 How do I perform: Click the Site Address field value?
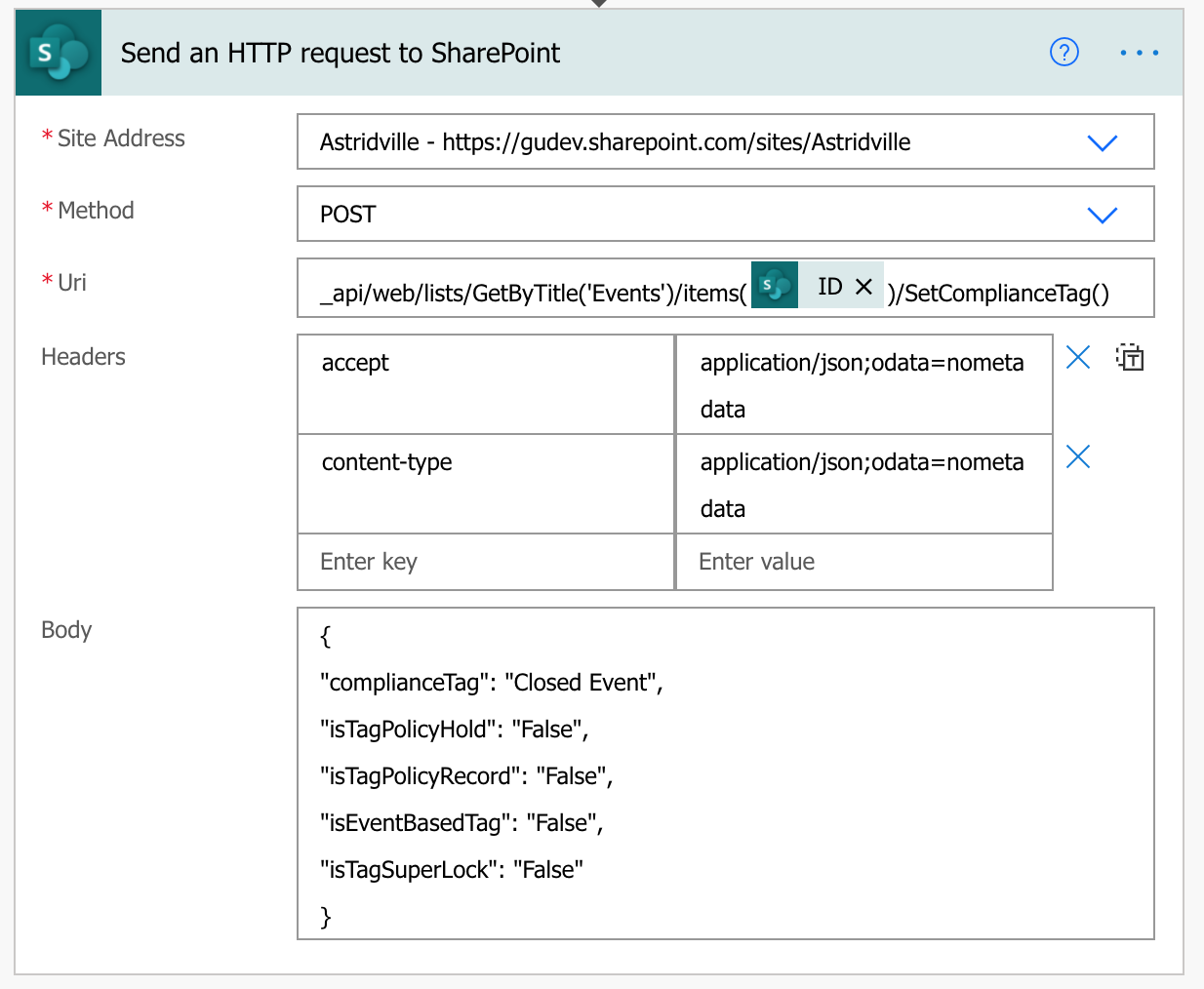point(726,141)
